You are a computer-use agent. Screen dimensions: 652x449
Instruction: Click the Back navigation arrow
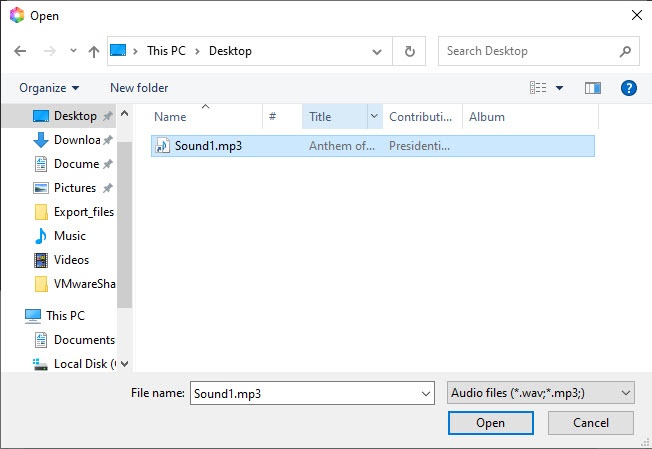point(20,51)
